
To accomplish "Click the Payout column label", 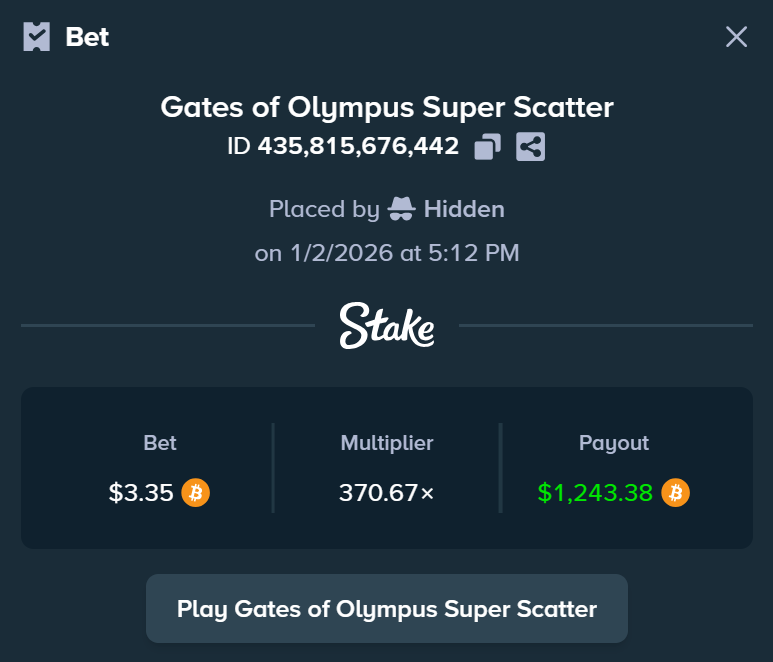I will point(614,443).
